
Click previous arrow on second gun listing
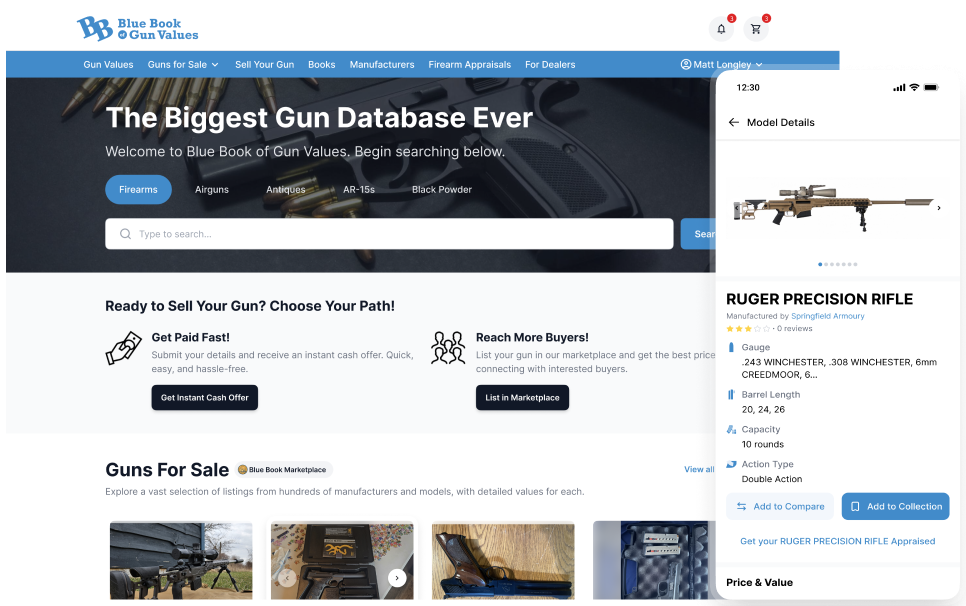(287, 578)
